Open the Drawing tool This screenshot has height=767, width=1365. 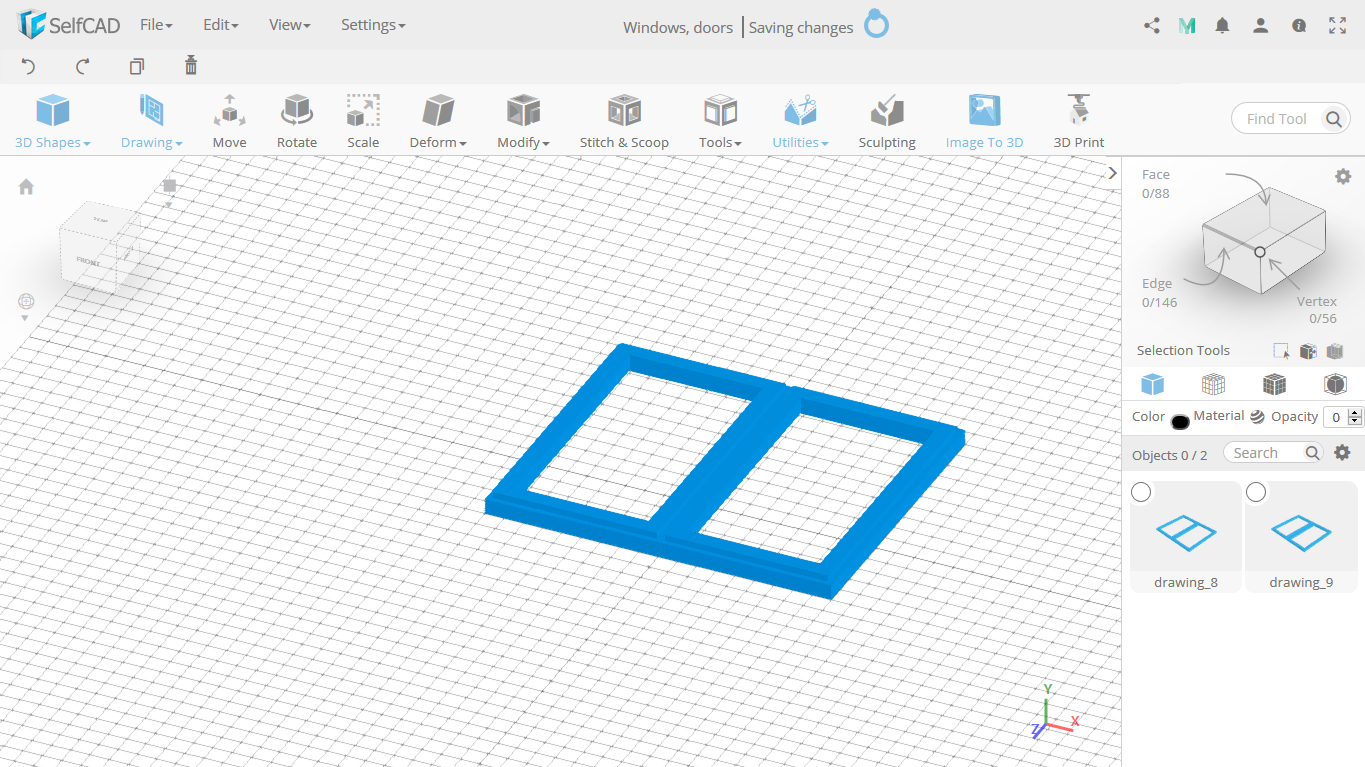[151, 121]
